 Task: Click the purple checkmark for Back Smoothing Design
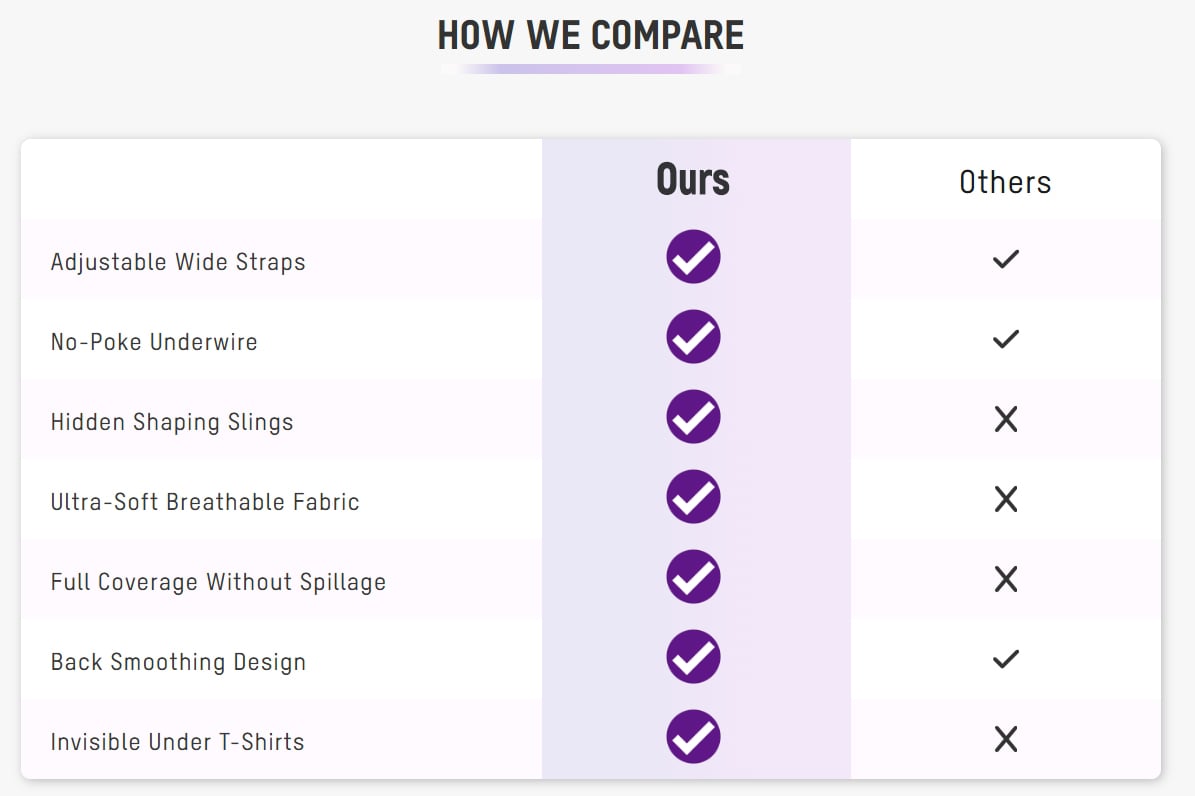coord(693,657)
